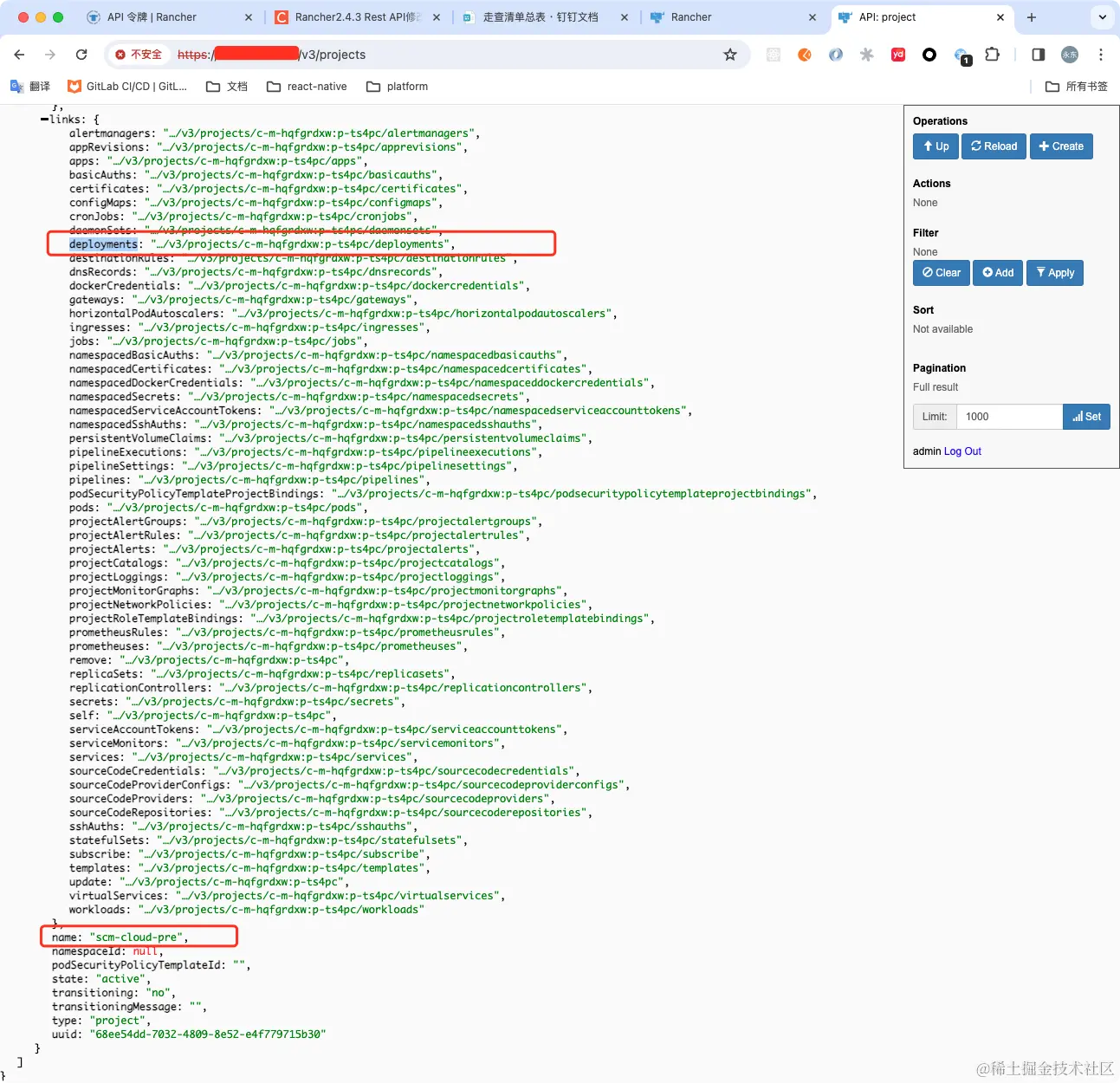Open the tab search dropdown arrow
Viewport: 1120px width, 1083px height.
1102,17
